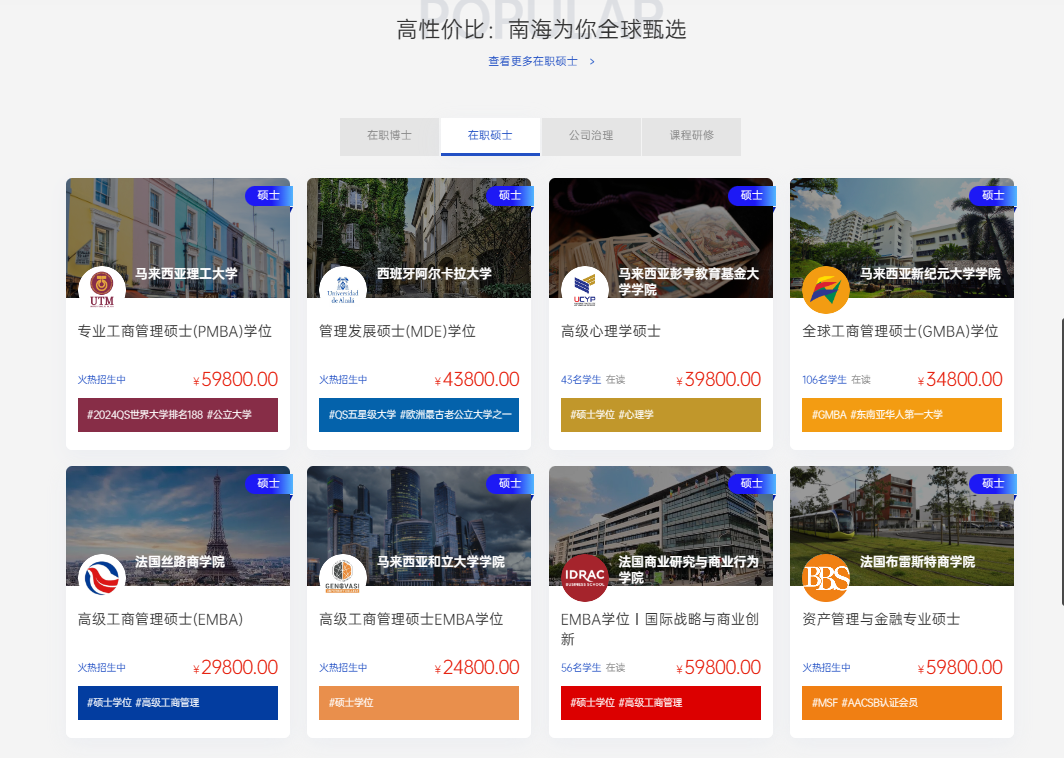Click the 硕士 badge on 法国丝路商学院 card
Screen dimensions: 1064x758
coord(269,483)
